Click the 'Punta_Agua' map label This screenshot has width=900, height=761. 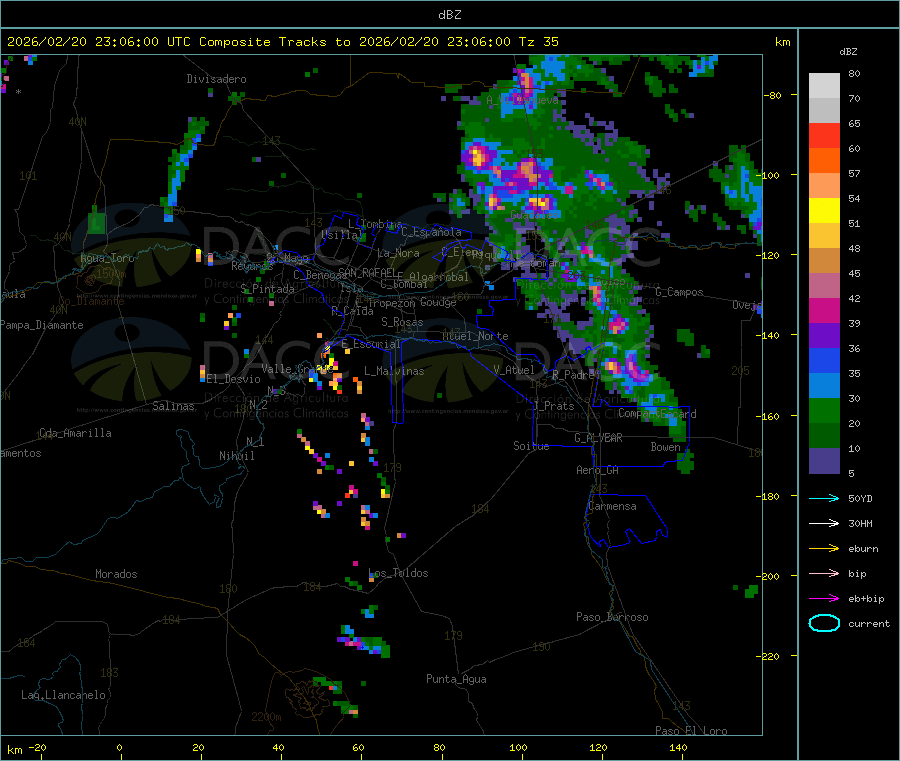coord(456,679)
